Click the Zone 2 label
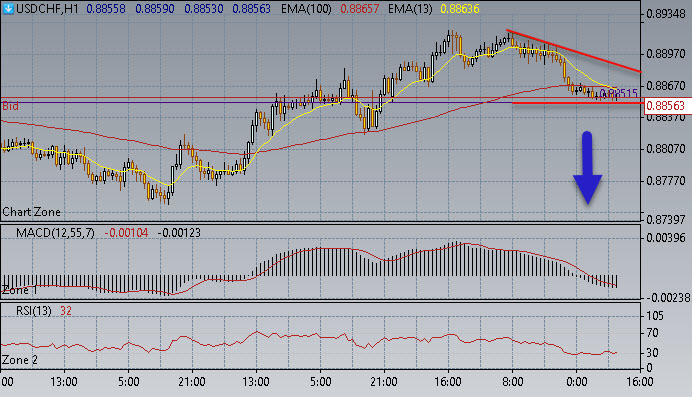This screenshot has height=397, width=692. pos(20,360)
